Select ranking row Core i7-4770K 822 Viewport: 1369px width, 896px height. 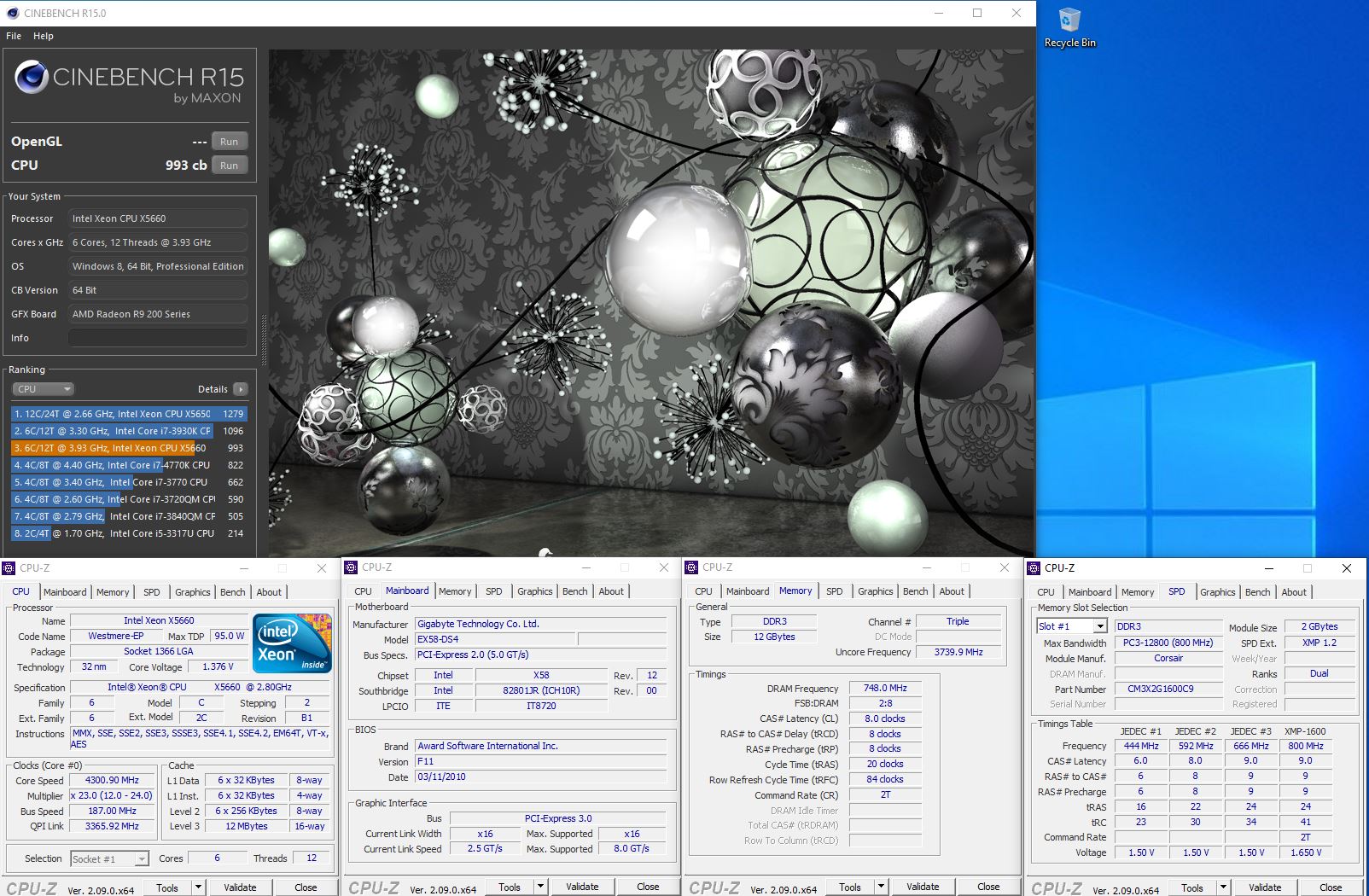[129, 465]
